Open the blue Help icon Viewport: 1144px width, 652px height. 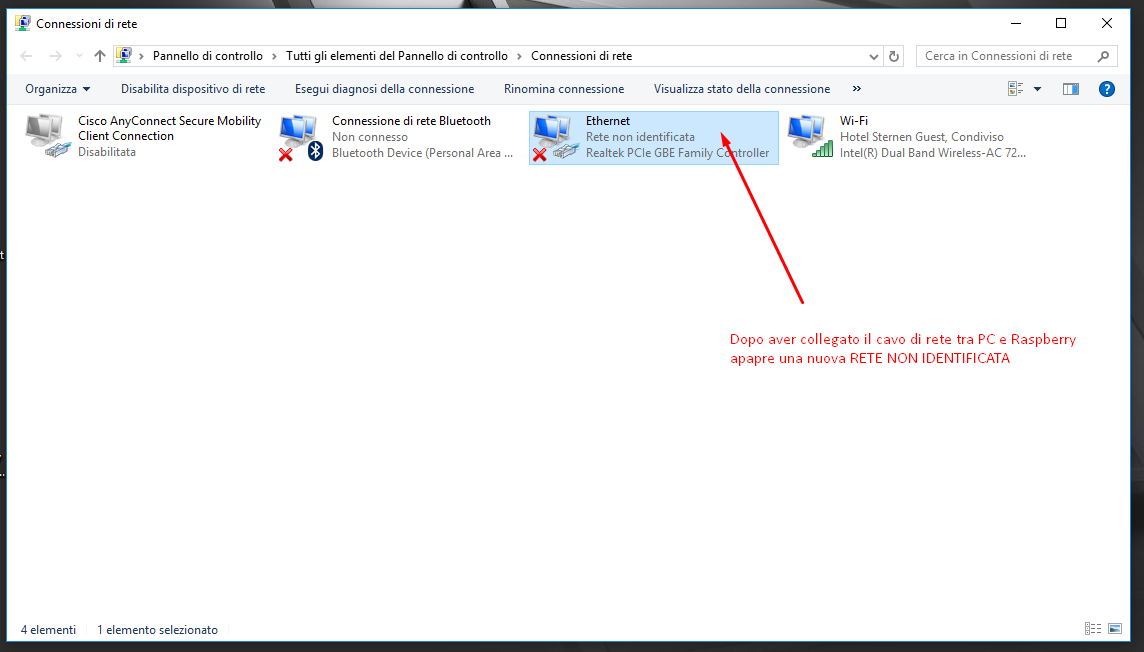pos(1107,89)
